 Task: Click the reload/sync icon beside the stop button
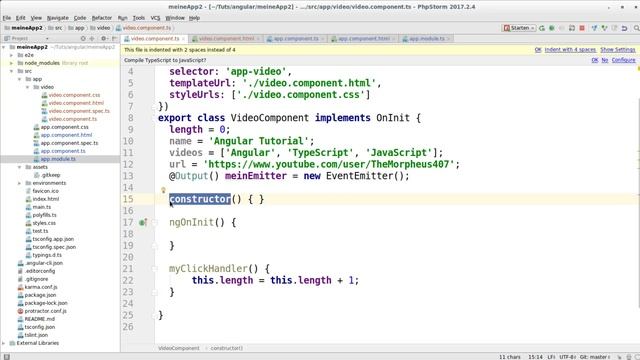(x=572, y=28)
